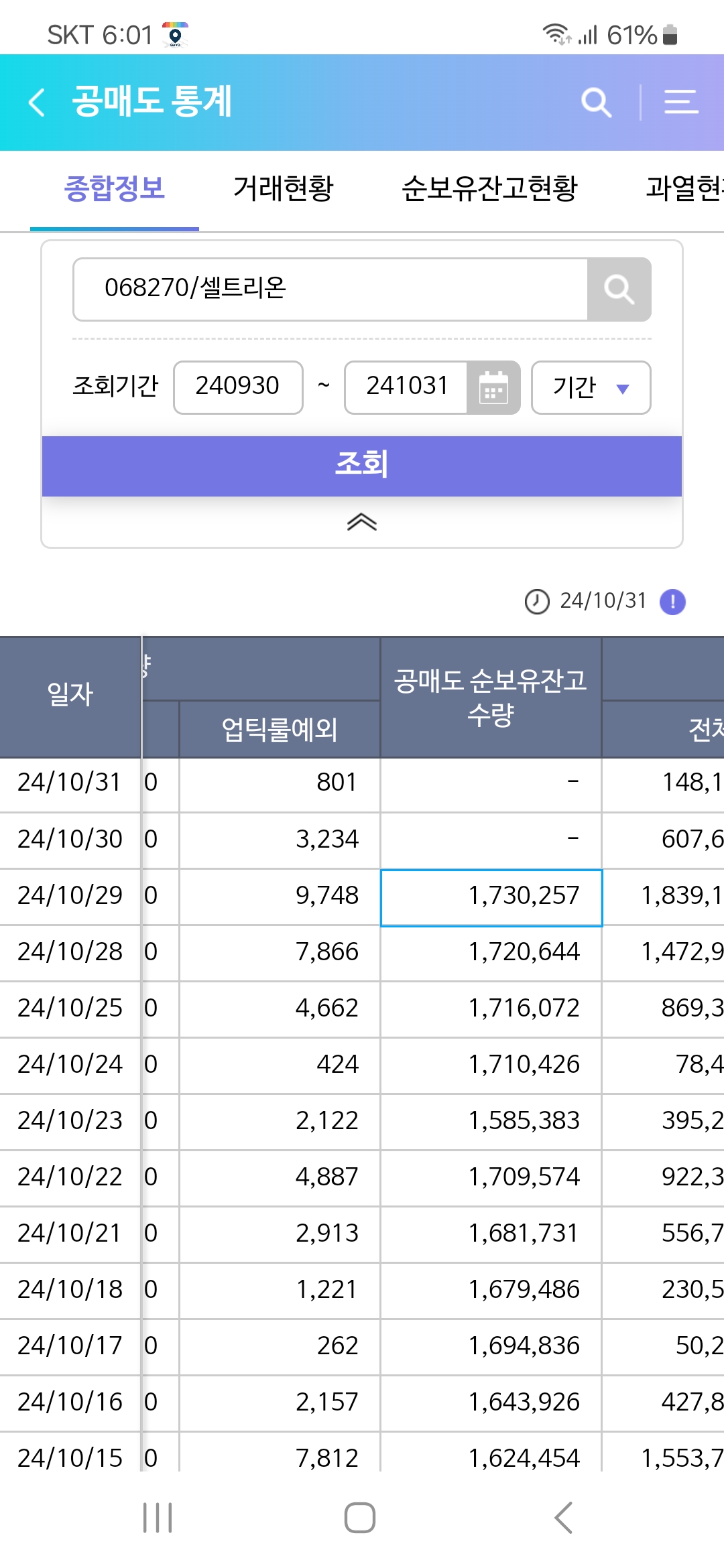Image resolution: width=724 pixels, height=1568 pixels.
Task: Edit the start date field 240930
Action: pyautogui.click(x=238, y=388)
